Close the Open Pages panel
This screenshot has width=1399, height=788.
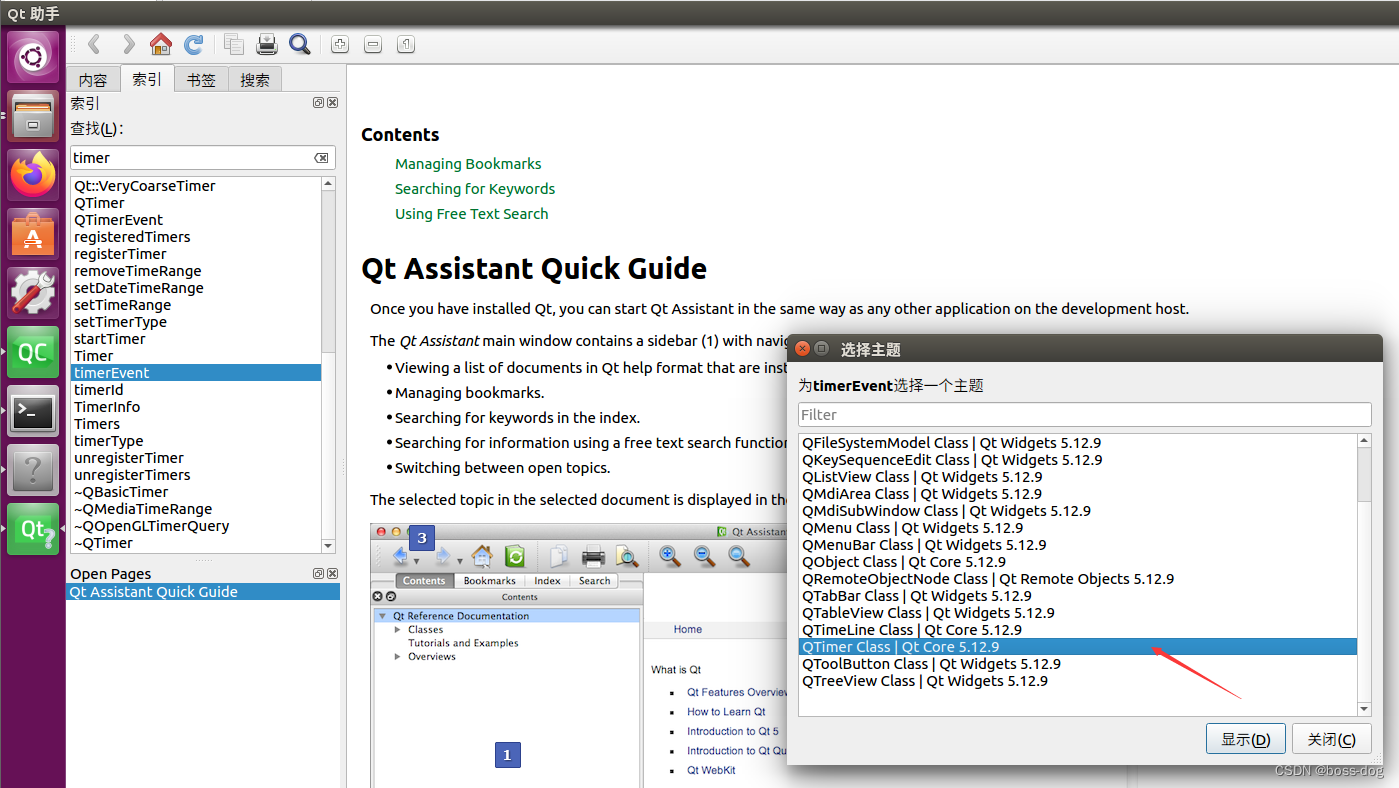(x=332, y=574)
